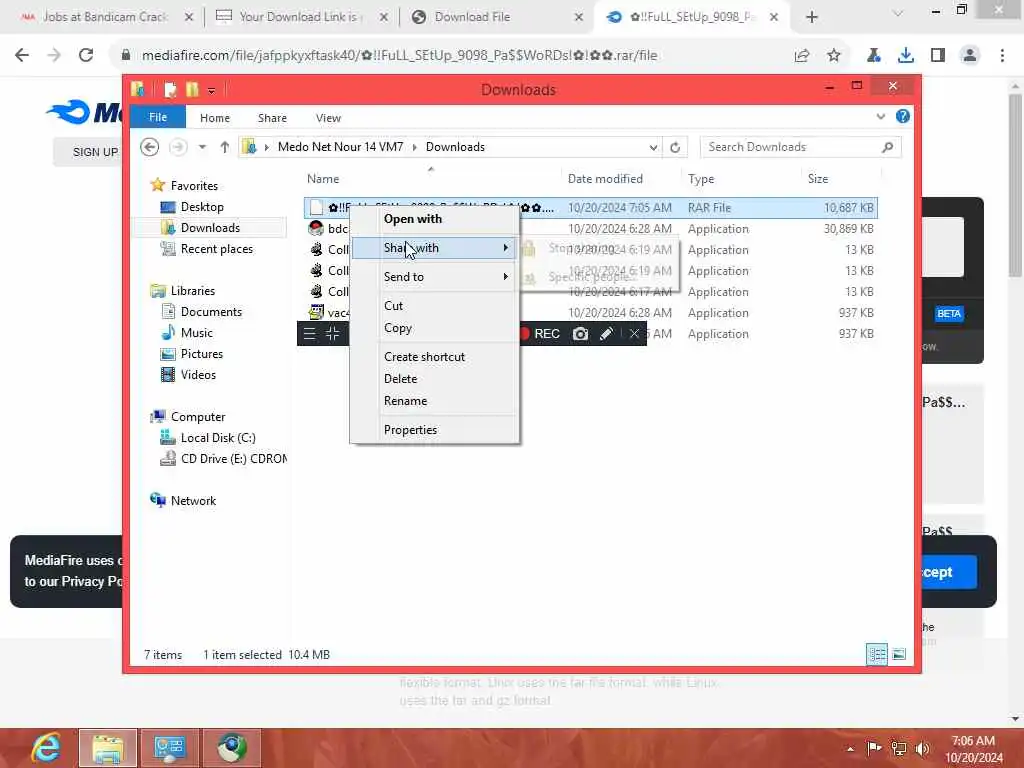Click the Search Downloads field
Viewport: 1024px width, 768px height.
800,147
